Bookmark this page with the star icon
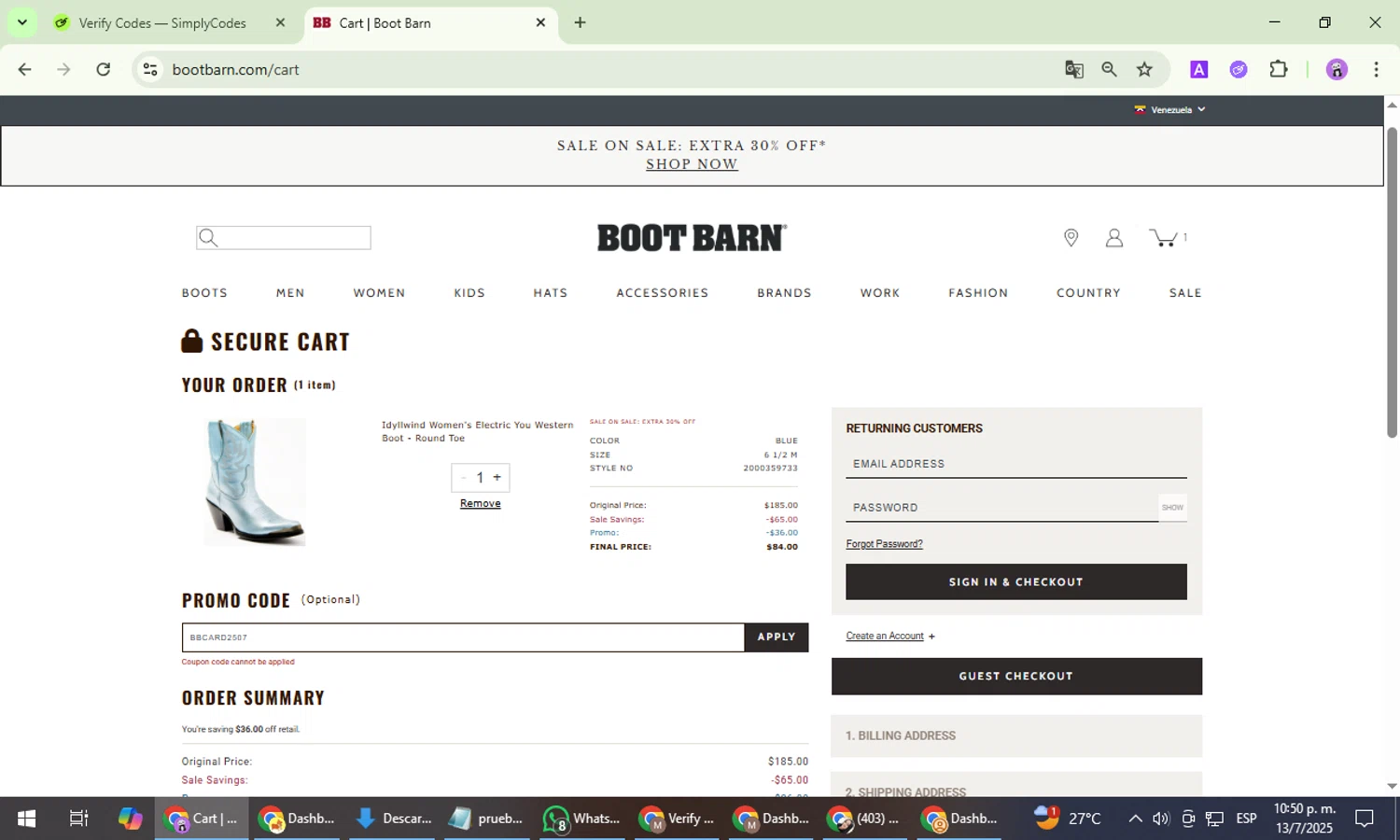The width and height of the screenshot is (1400, 840). click(x=1144, y=69)
